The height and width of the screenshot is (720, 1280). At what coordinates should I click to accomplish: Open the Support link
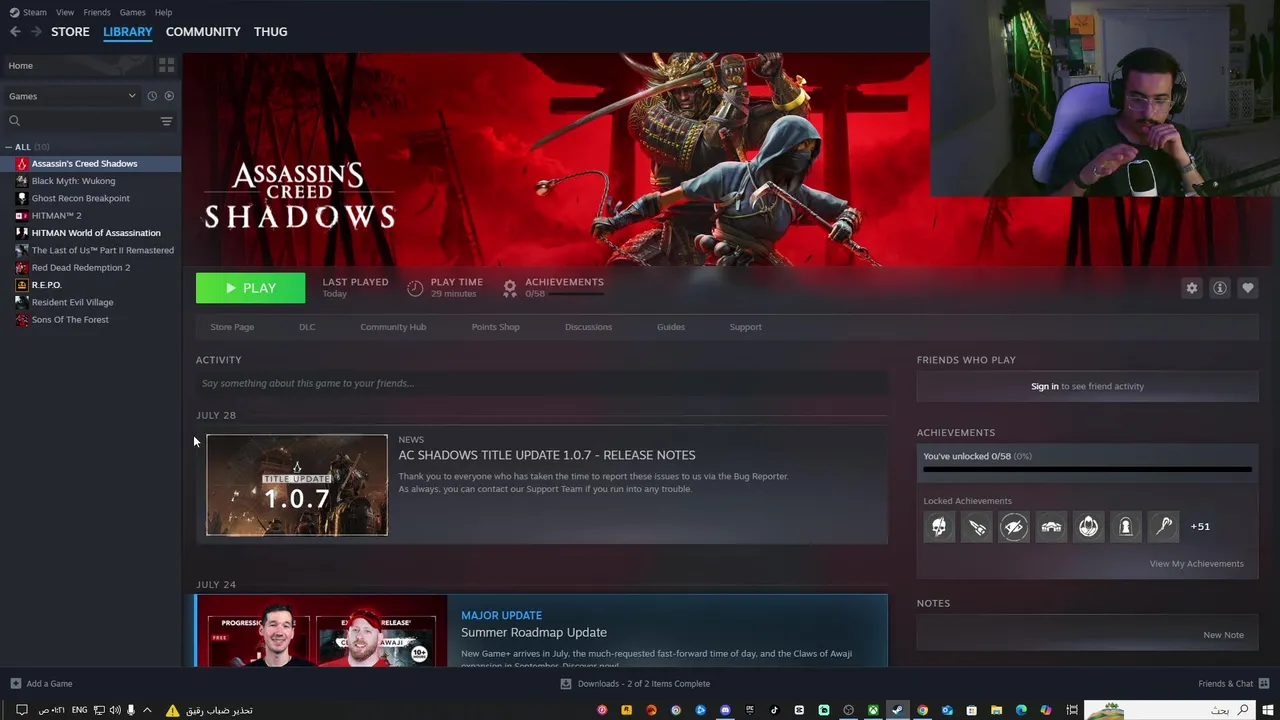point(745,327)
